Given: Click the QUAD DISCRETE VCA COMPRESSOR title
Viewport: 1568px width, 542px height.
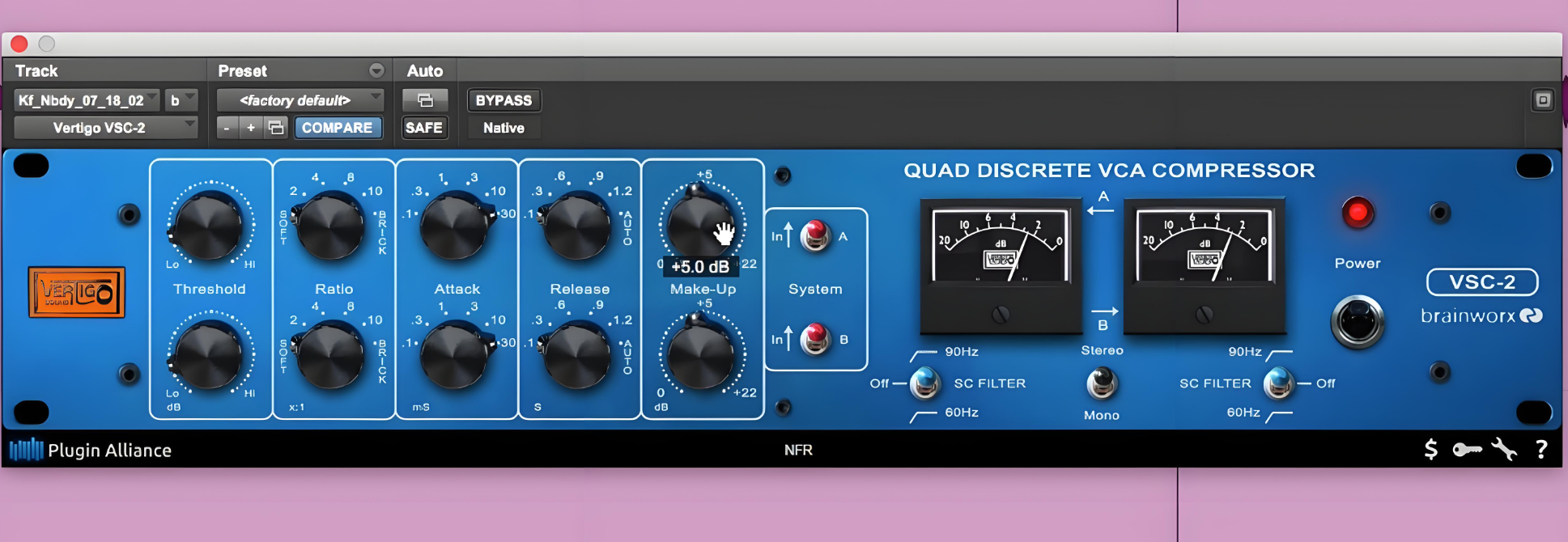Looking at the screenshot, I should pyautogui.click(x=1109, y=170).
